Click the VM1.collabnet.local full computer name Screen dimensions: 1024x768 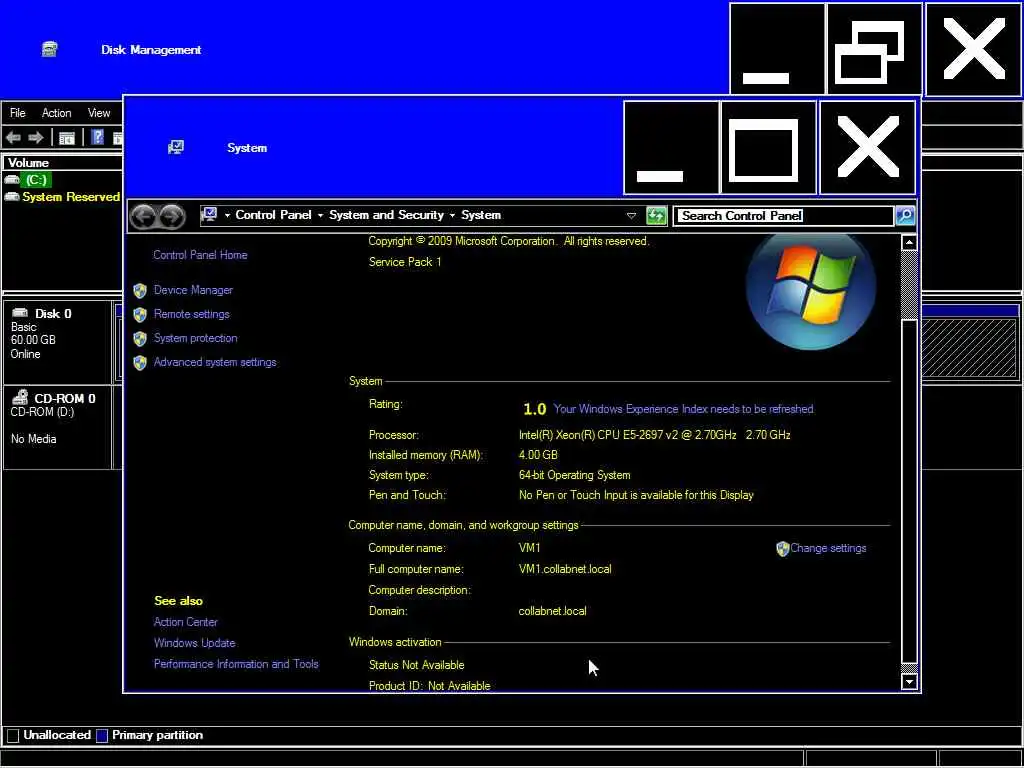tap(565, 569)
